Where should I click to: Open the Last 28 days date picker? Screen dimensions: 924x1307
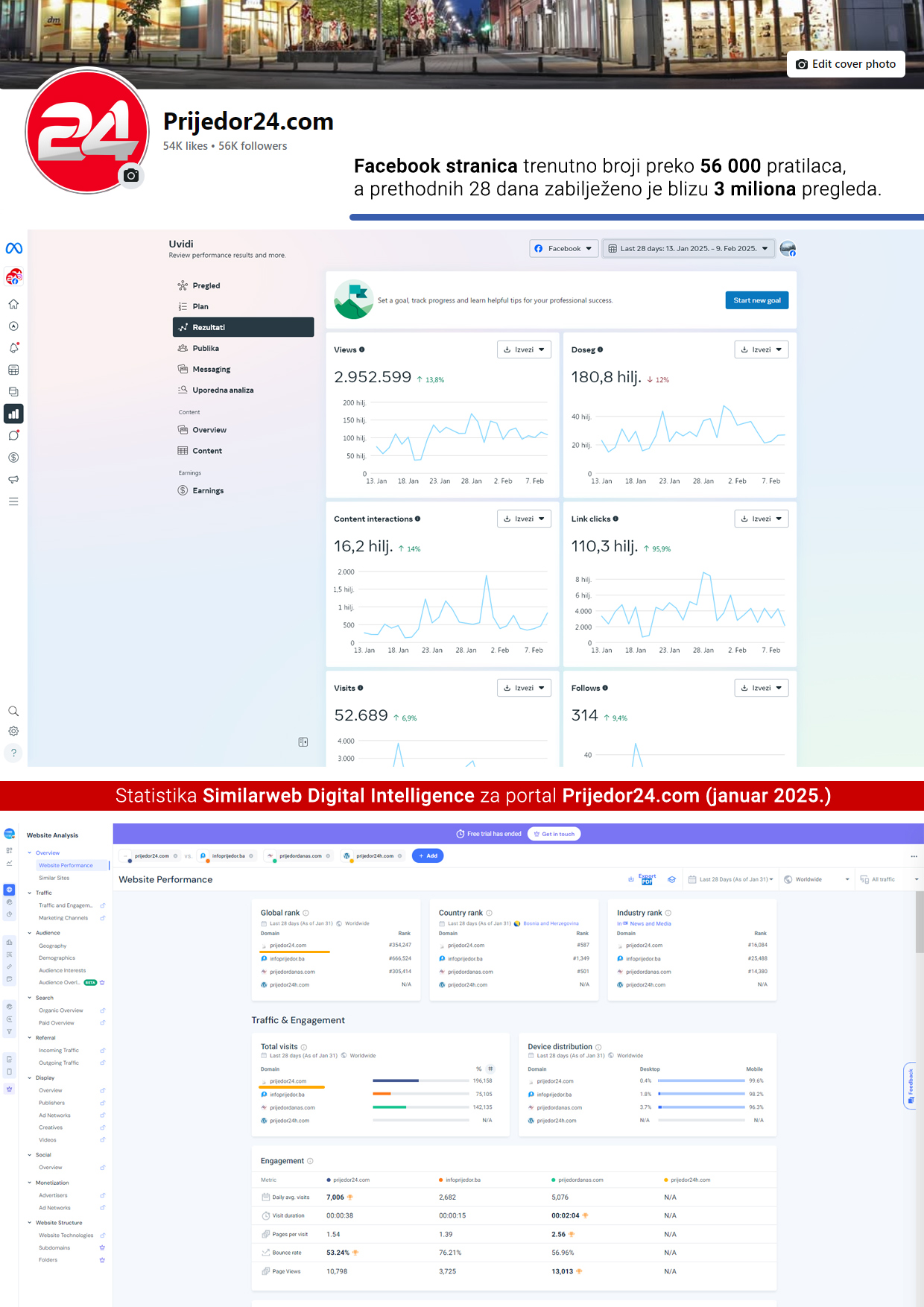(688, 249)
